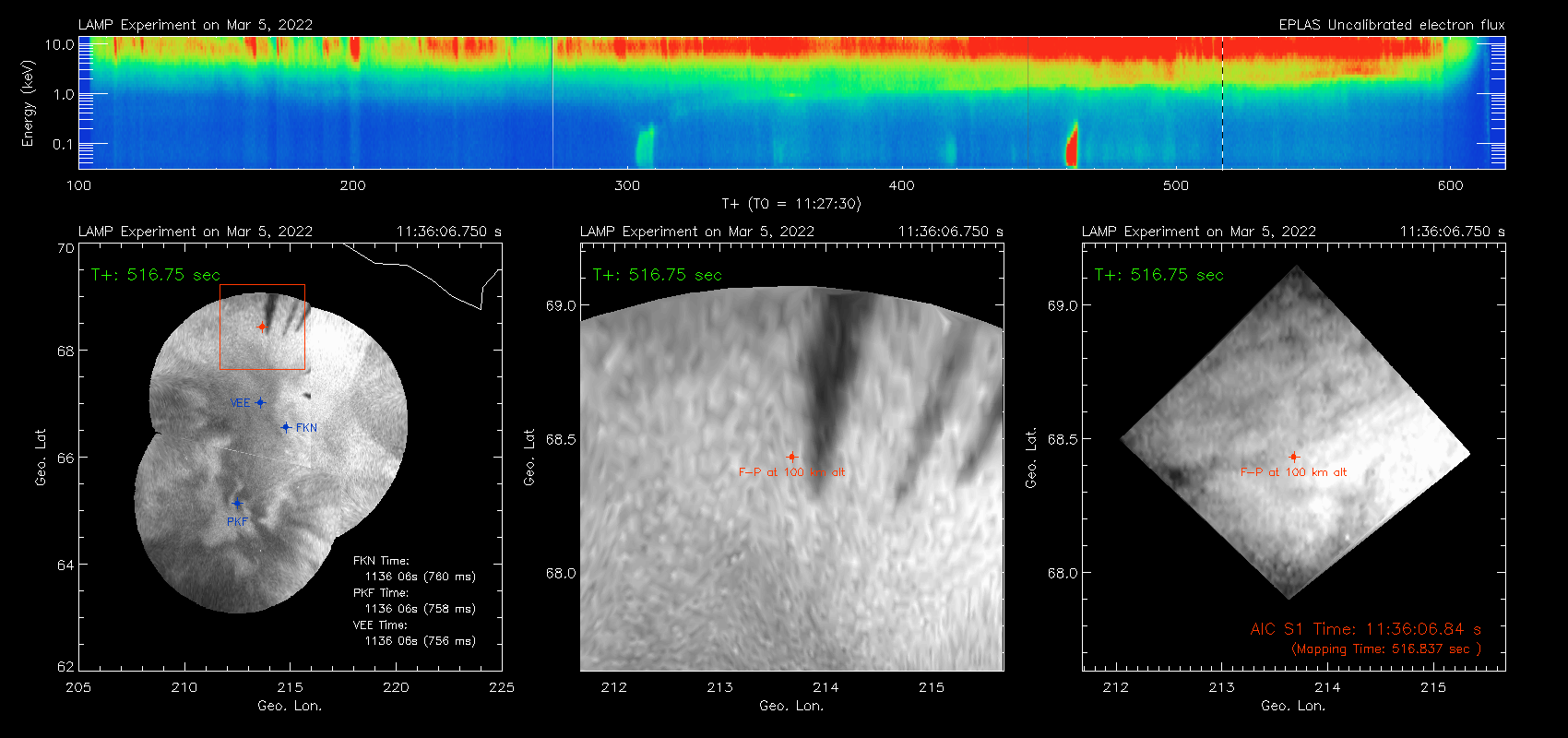Screen dimensions: 1568x738
Task: Click the '70' latitude tick on the left map
Action: pos(65,248)
